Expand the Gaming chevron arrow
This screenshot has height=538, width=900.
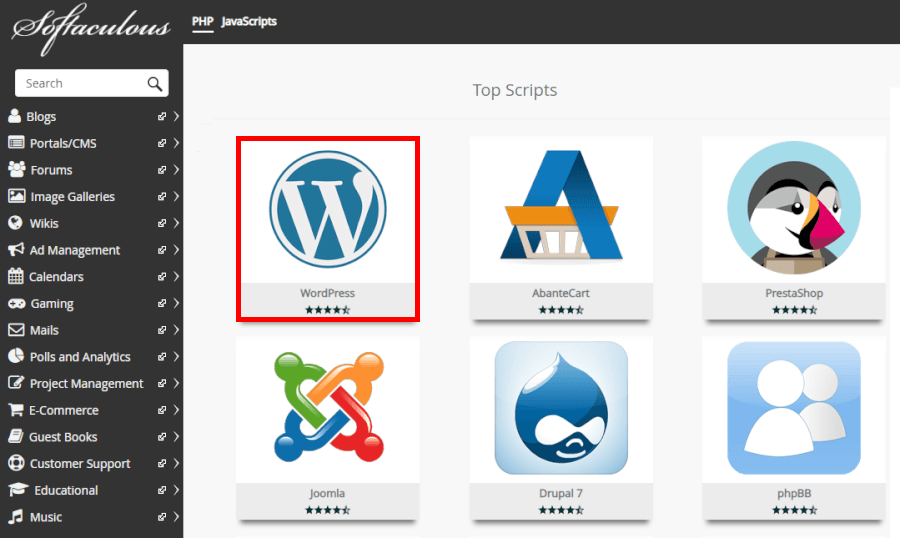click(x=176, y=303)
